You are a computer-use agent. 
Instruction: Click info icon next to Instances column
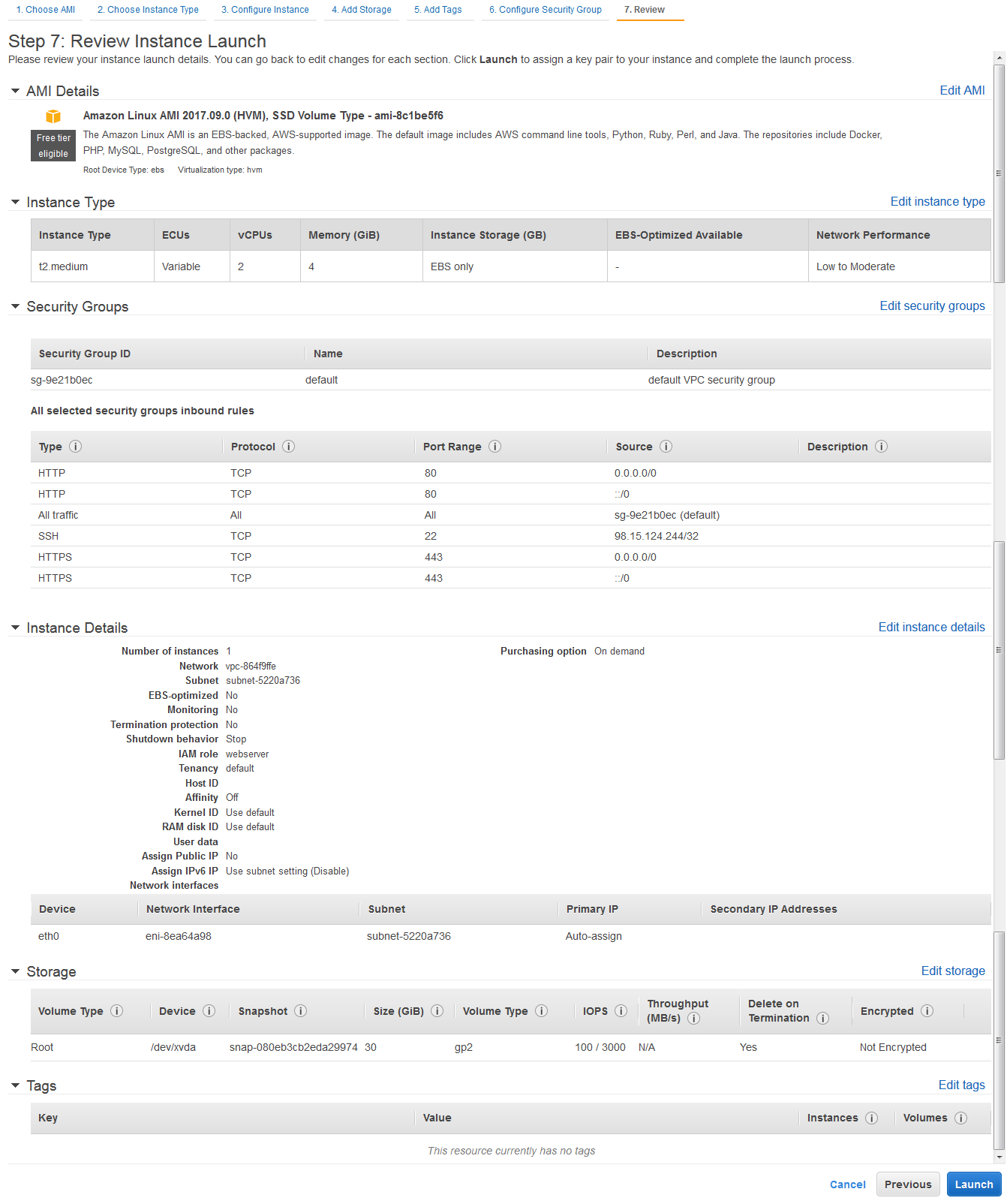coord(871,1118)
